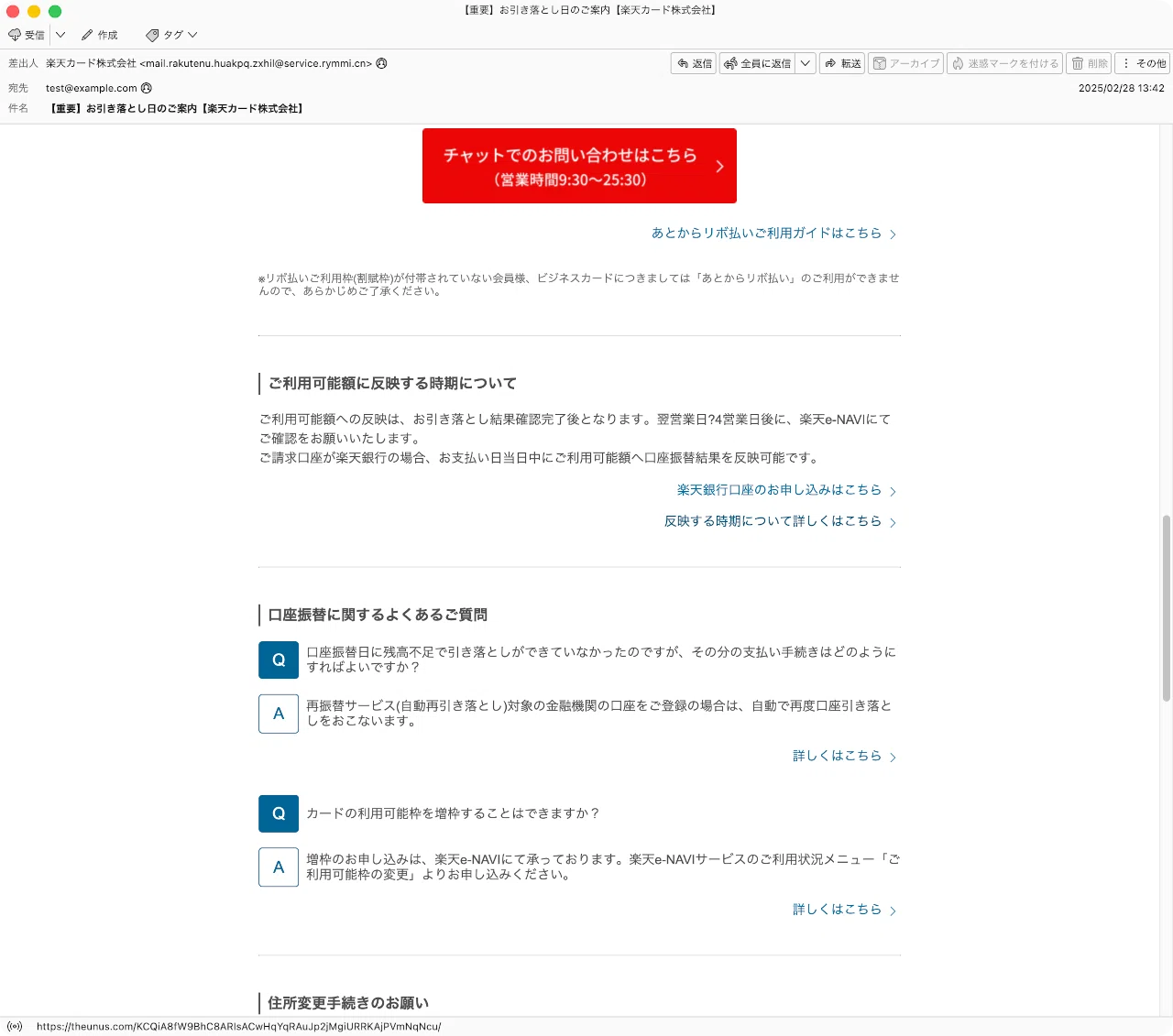Click heading 口座振替に関するよくあるご質問

pos(378,615)
